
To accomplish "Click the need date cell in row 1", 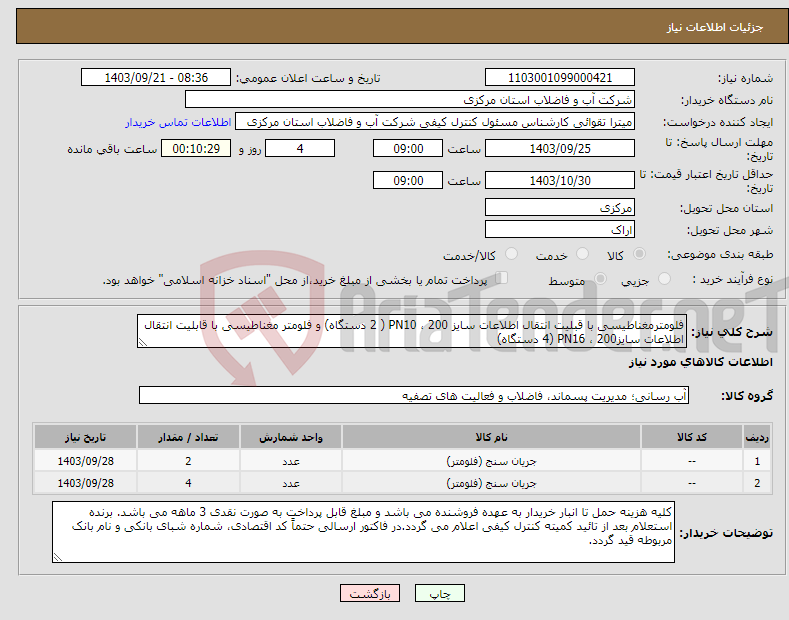I will pyautogui.click(x=86, y=461).
